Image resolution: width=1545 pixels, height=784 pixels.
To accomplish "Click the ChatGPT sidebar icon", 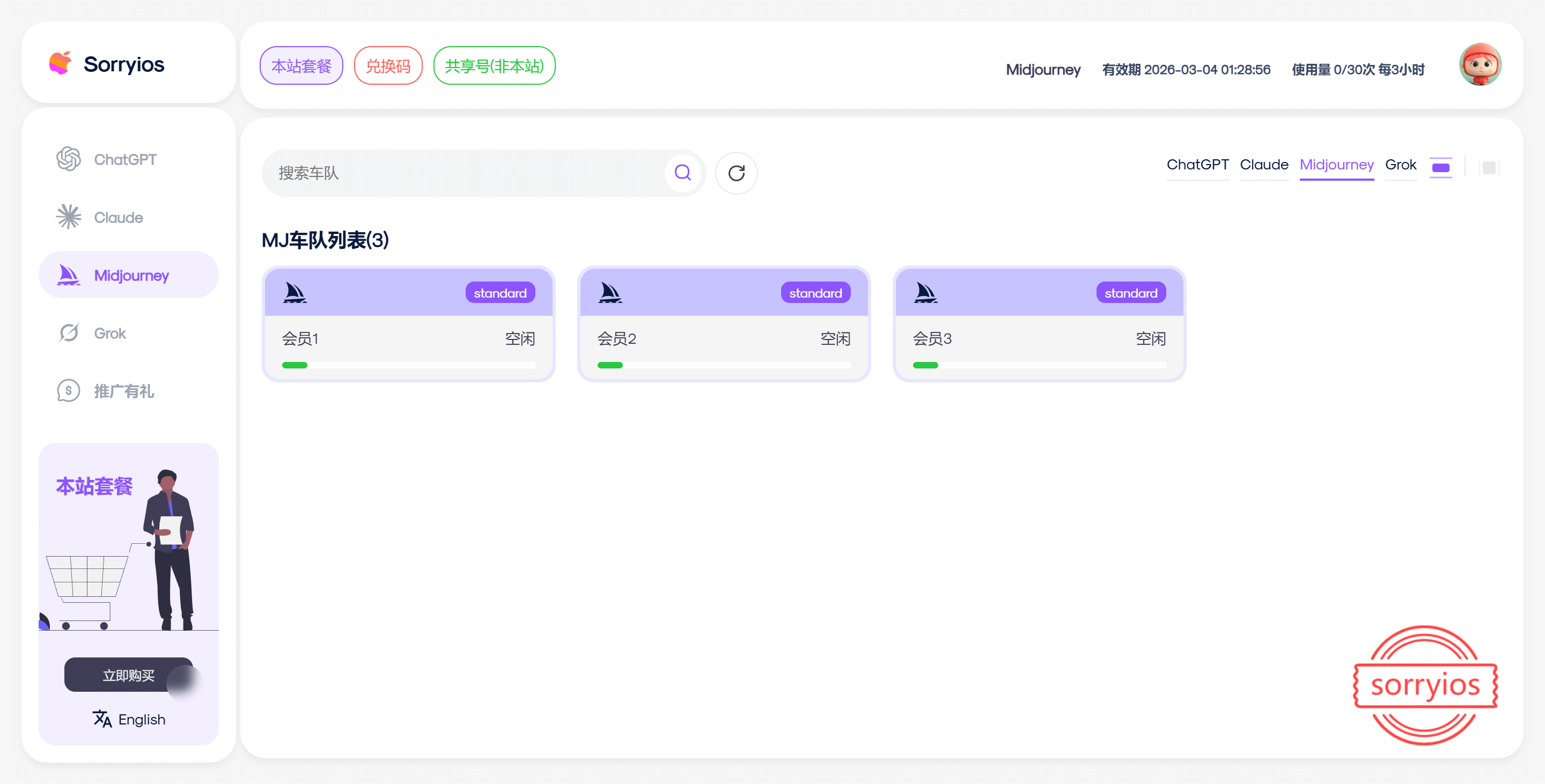I will click(68, 159).
